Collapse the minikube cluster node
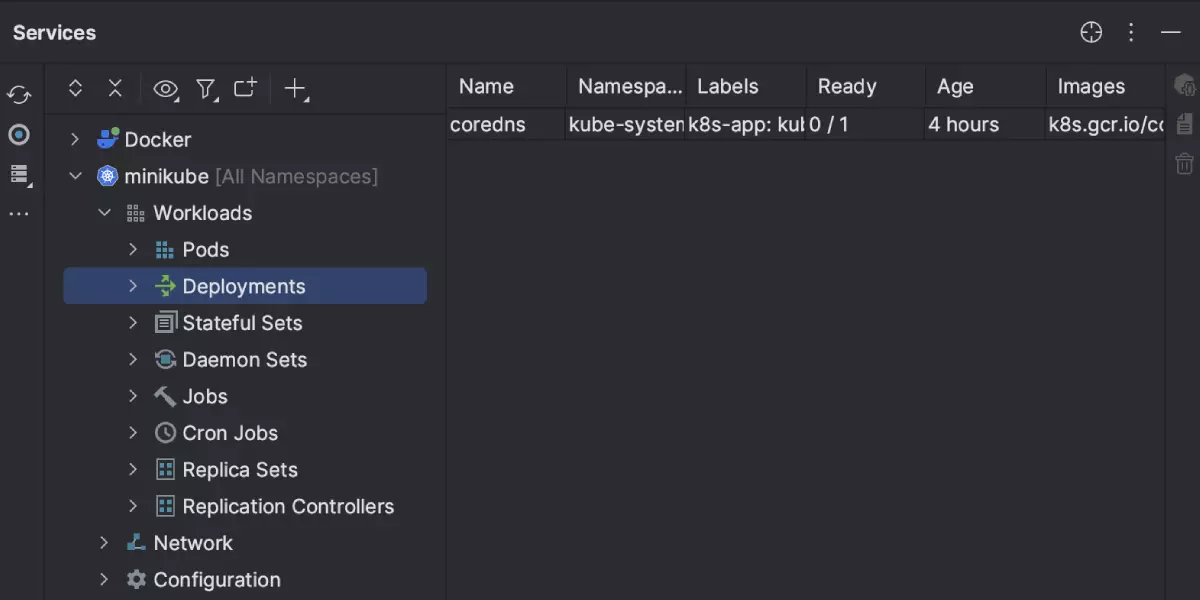 tap(75, 176)
